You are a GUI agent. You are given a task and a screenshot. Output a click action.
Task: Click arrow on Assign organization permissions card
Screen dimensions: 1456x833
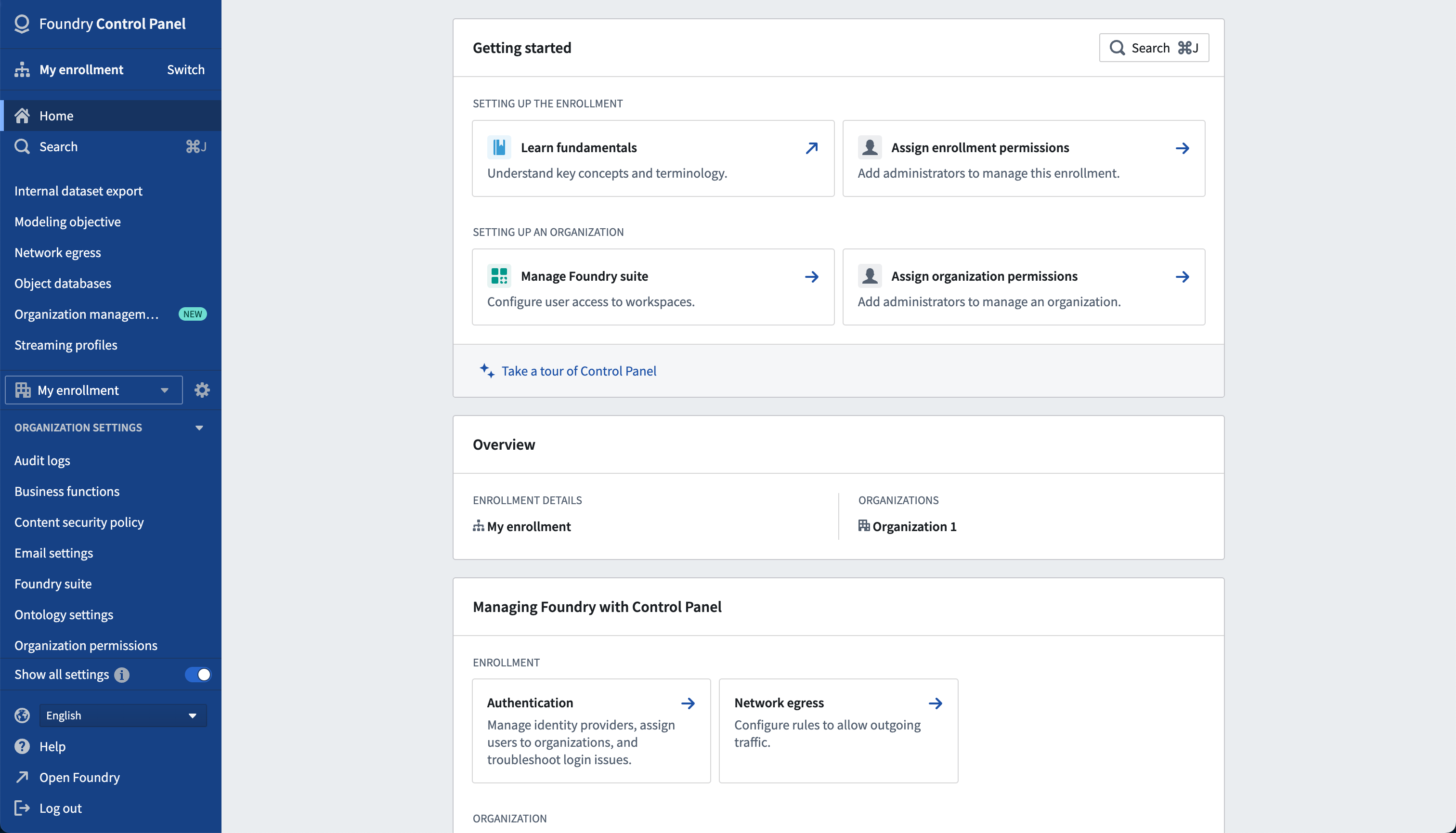[x=1182, y=277]
